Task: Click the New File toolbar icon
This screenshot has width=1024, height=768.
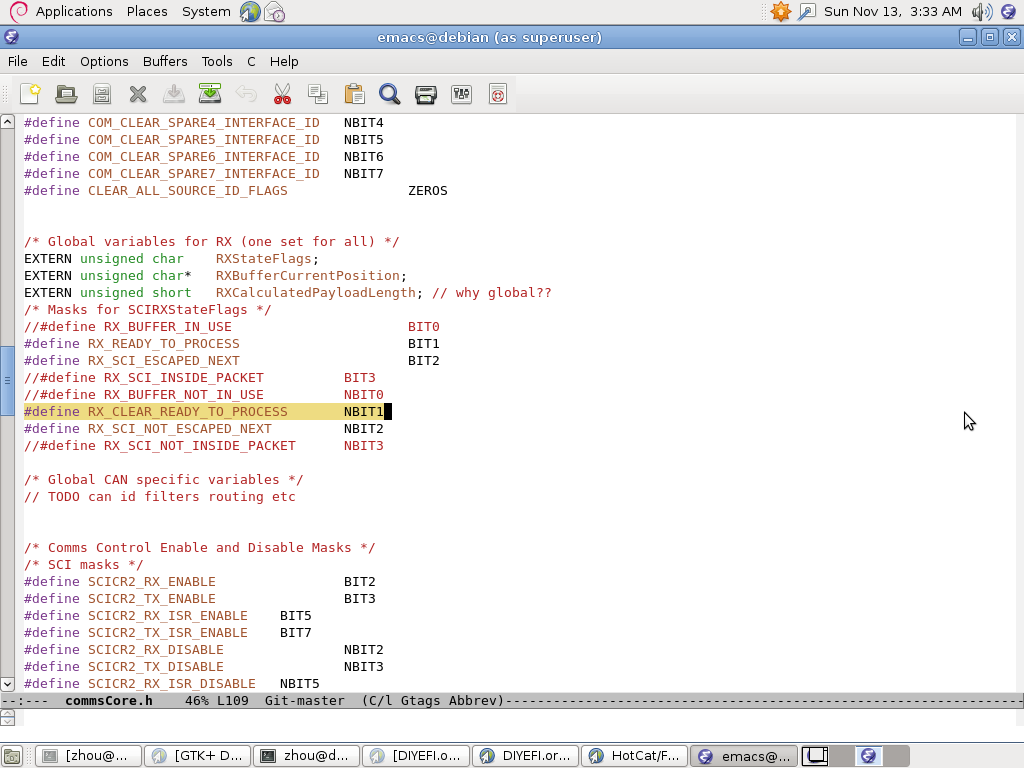Action: coord(30,94)
